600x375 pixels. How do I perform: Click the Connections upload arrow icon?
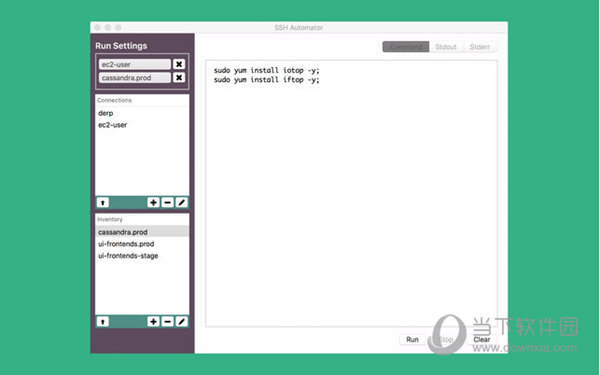[103, 202]
